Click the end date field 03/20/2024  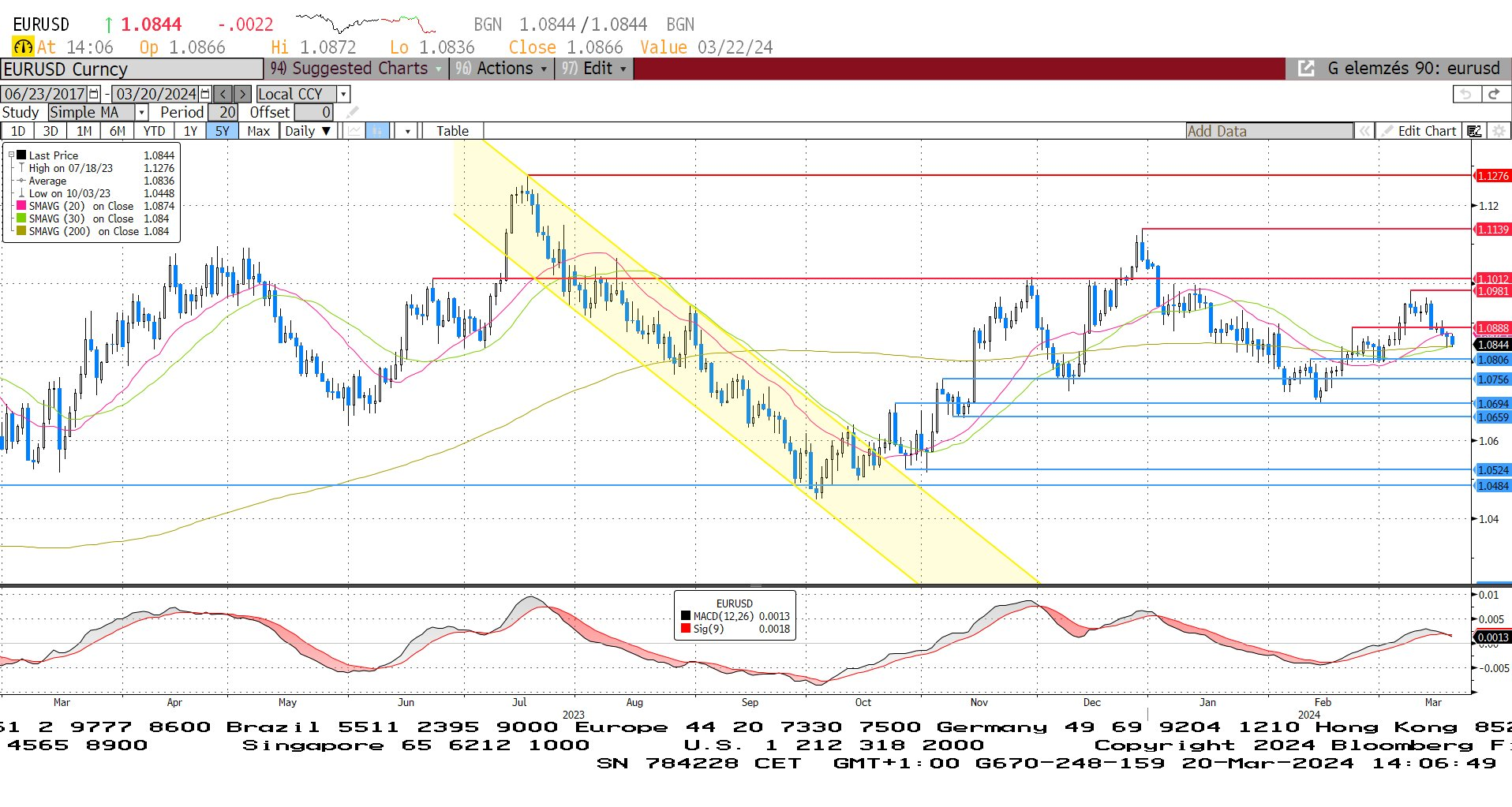point(156,94)
